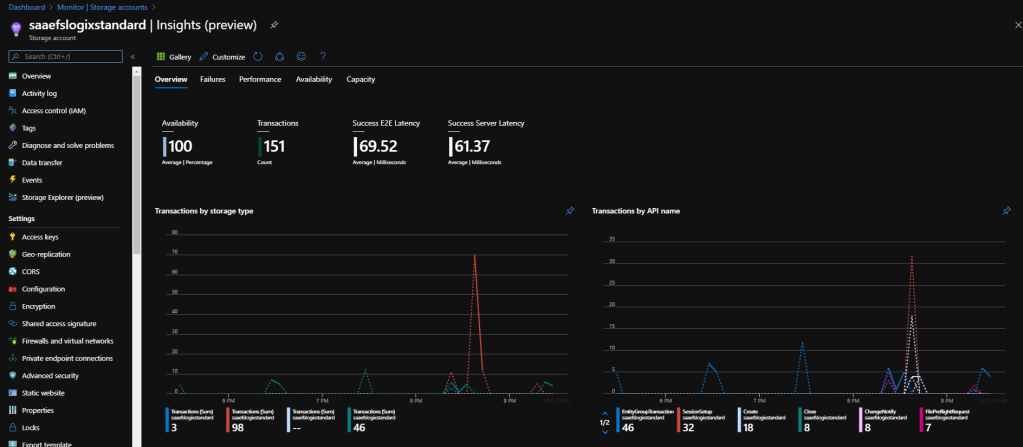Click the Transactions by storage type title

(x=204, y=211)
